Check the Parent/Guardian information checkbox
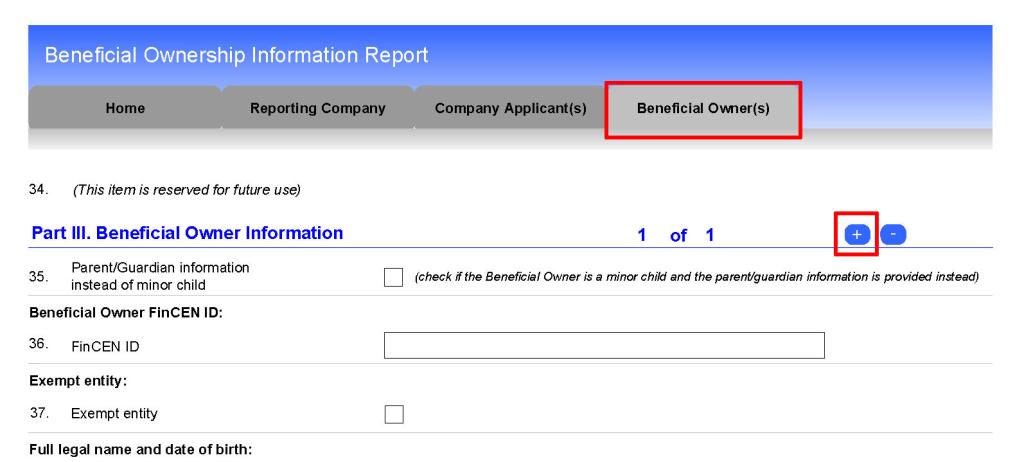1024x462 pixels. [x=394, y=277]
